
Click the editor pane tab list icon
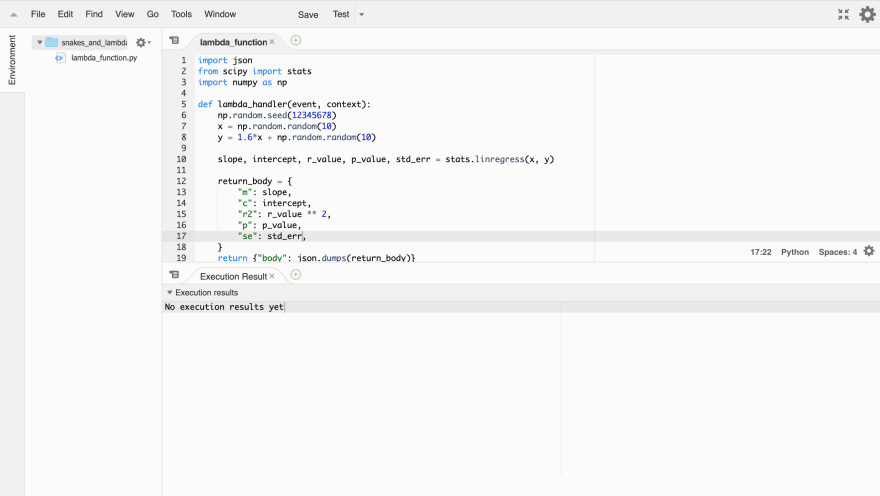click(x=174, y=40)
